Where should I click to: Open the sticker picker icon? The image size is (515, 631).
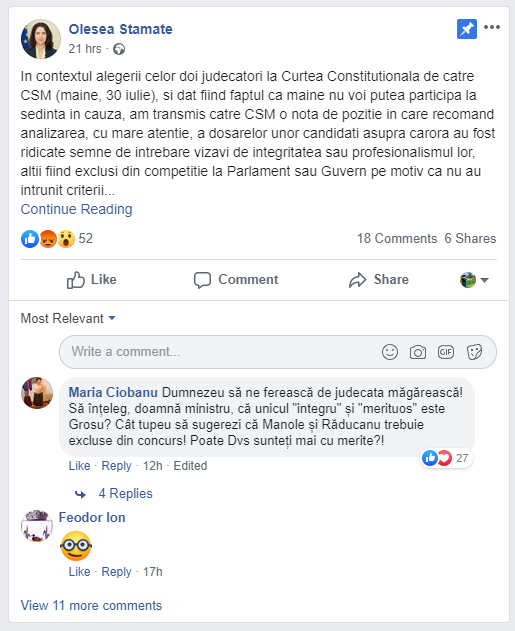pyautogui.click(x=474, y=352)
